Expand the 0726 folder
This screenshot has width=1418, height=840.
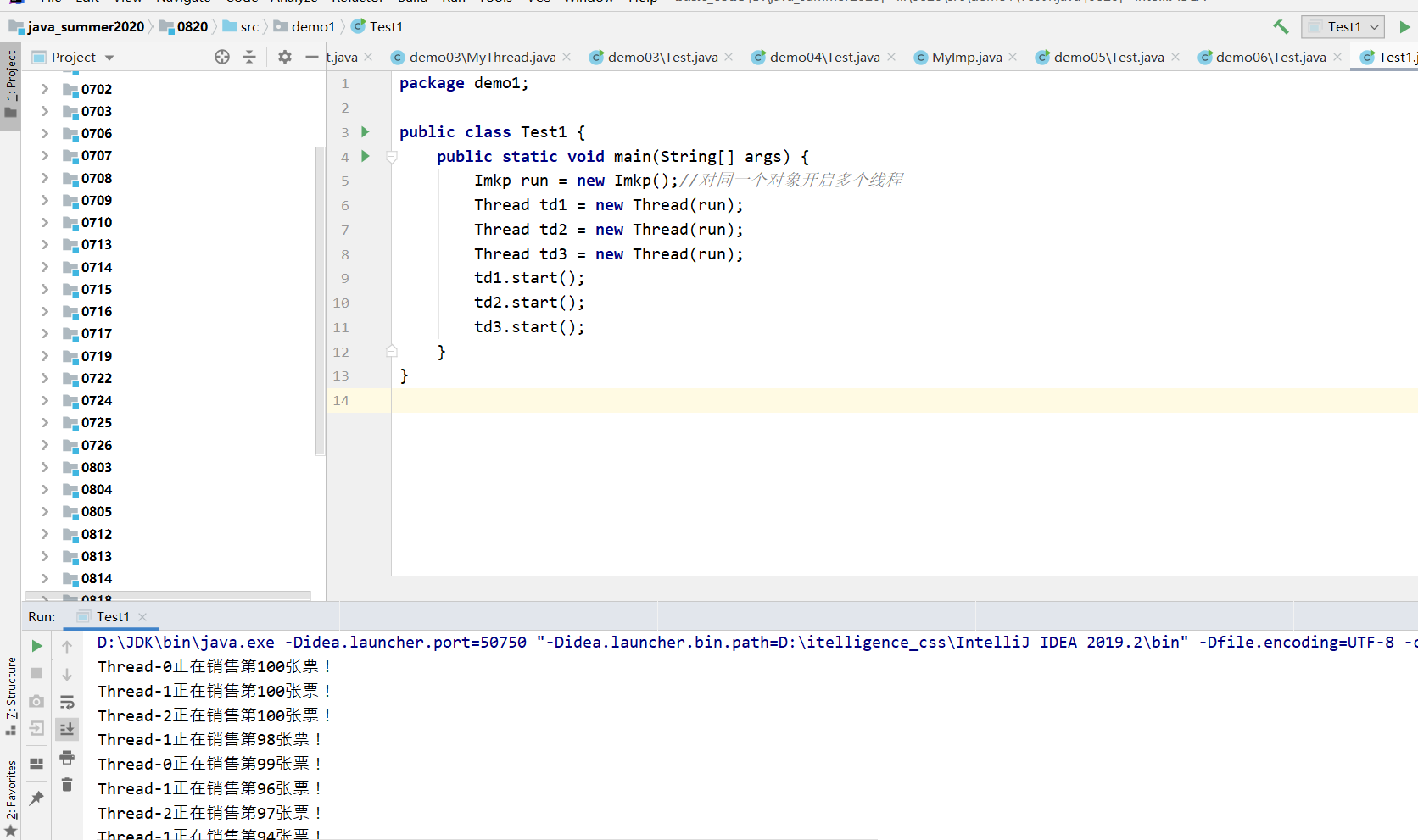(45, 445)
